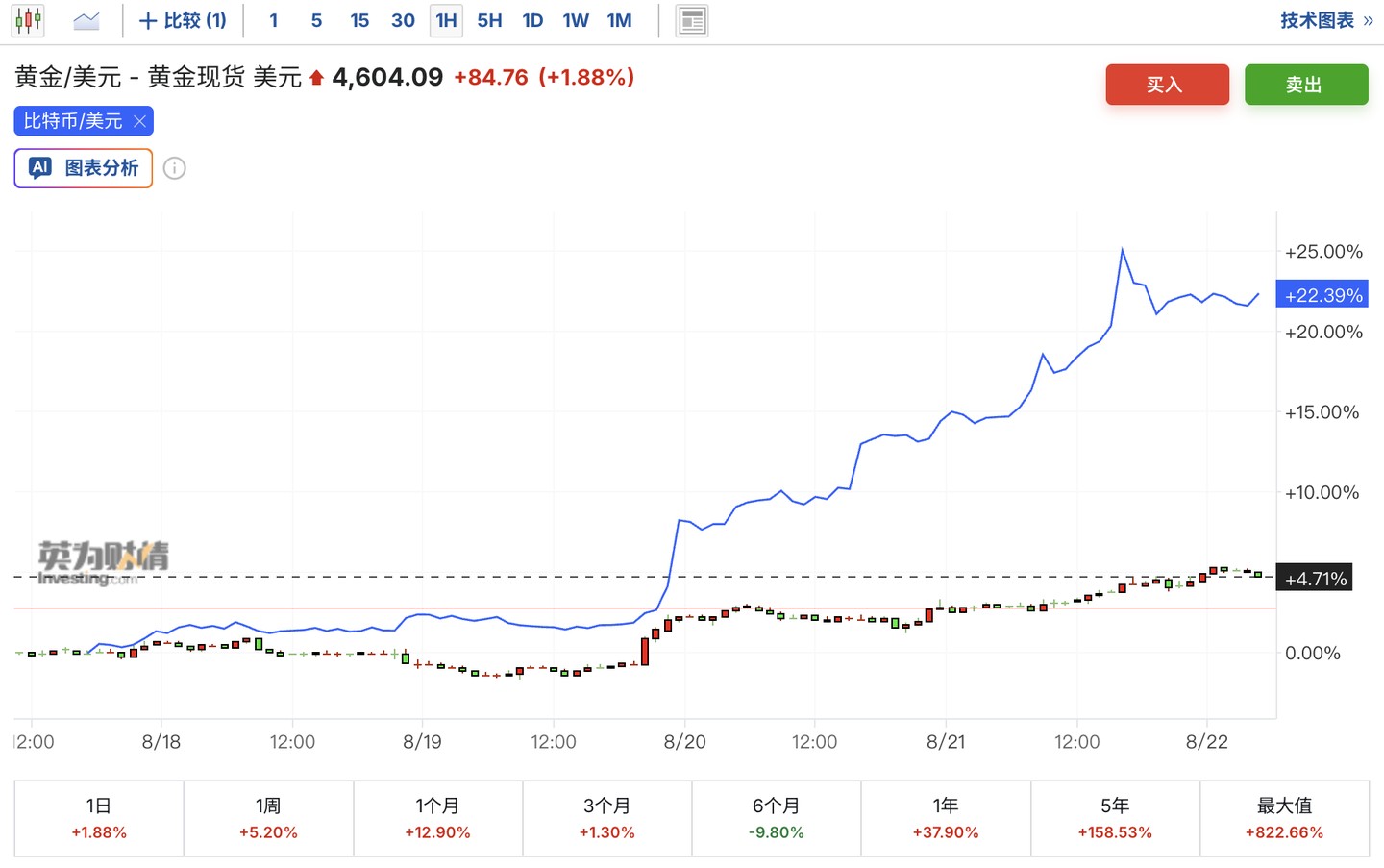Select the 1年 range tab
Viewport: 1384px width, 868px height.
[x=946, y=818]
